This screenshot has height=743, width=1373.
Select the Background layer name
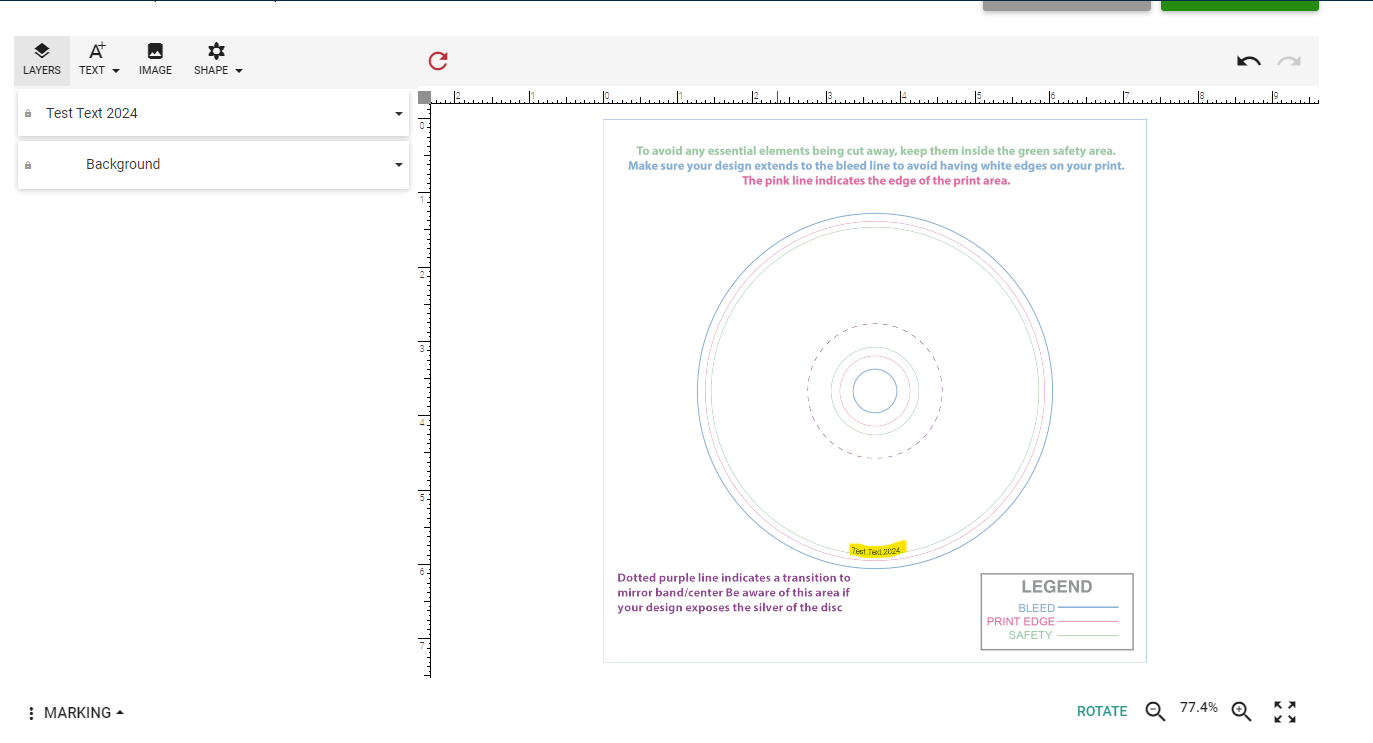(123, 165)
